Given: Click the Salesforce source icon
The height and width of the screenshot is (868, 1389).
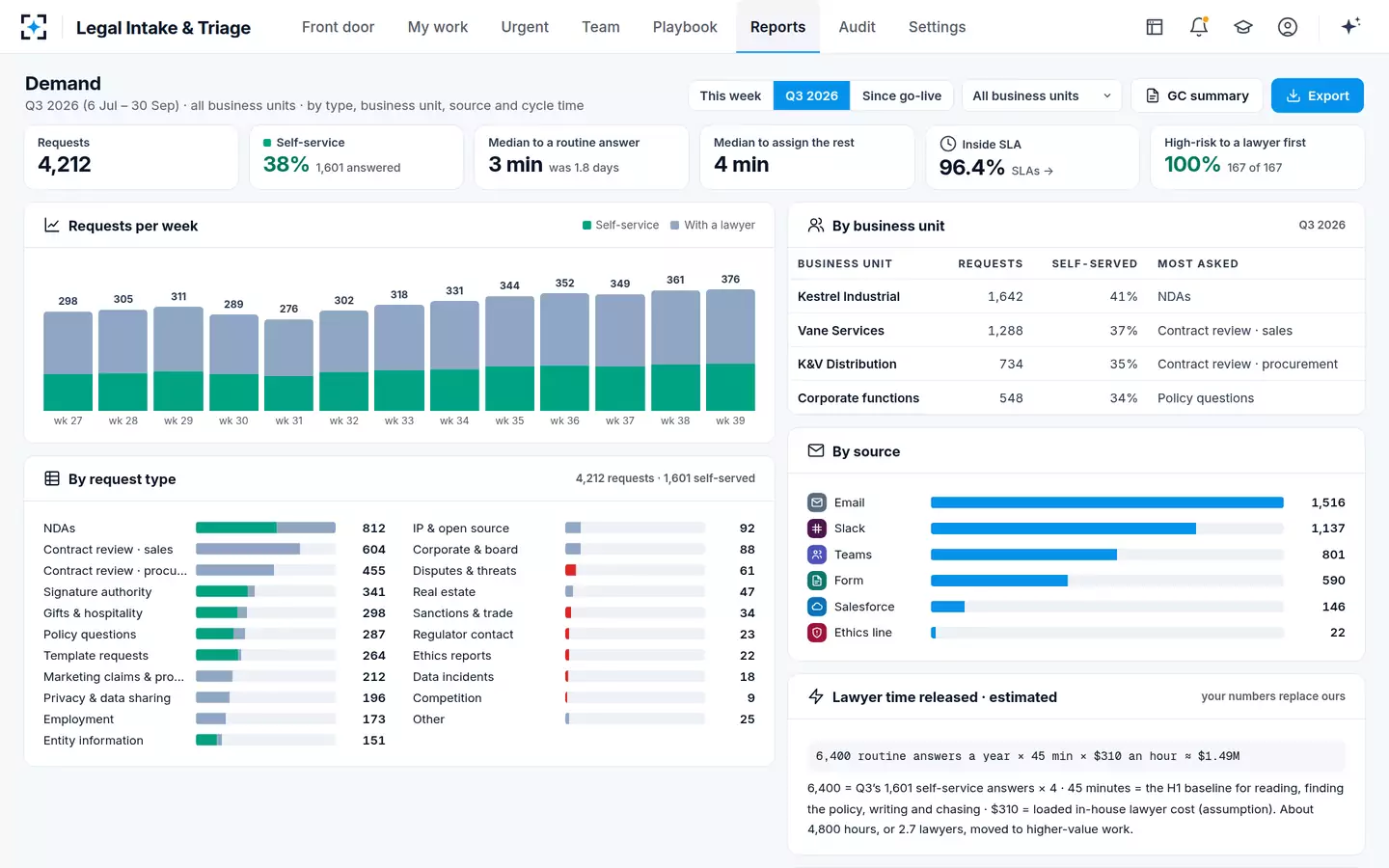Looking at the screenshot, I should pos(817,607).
